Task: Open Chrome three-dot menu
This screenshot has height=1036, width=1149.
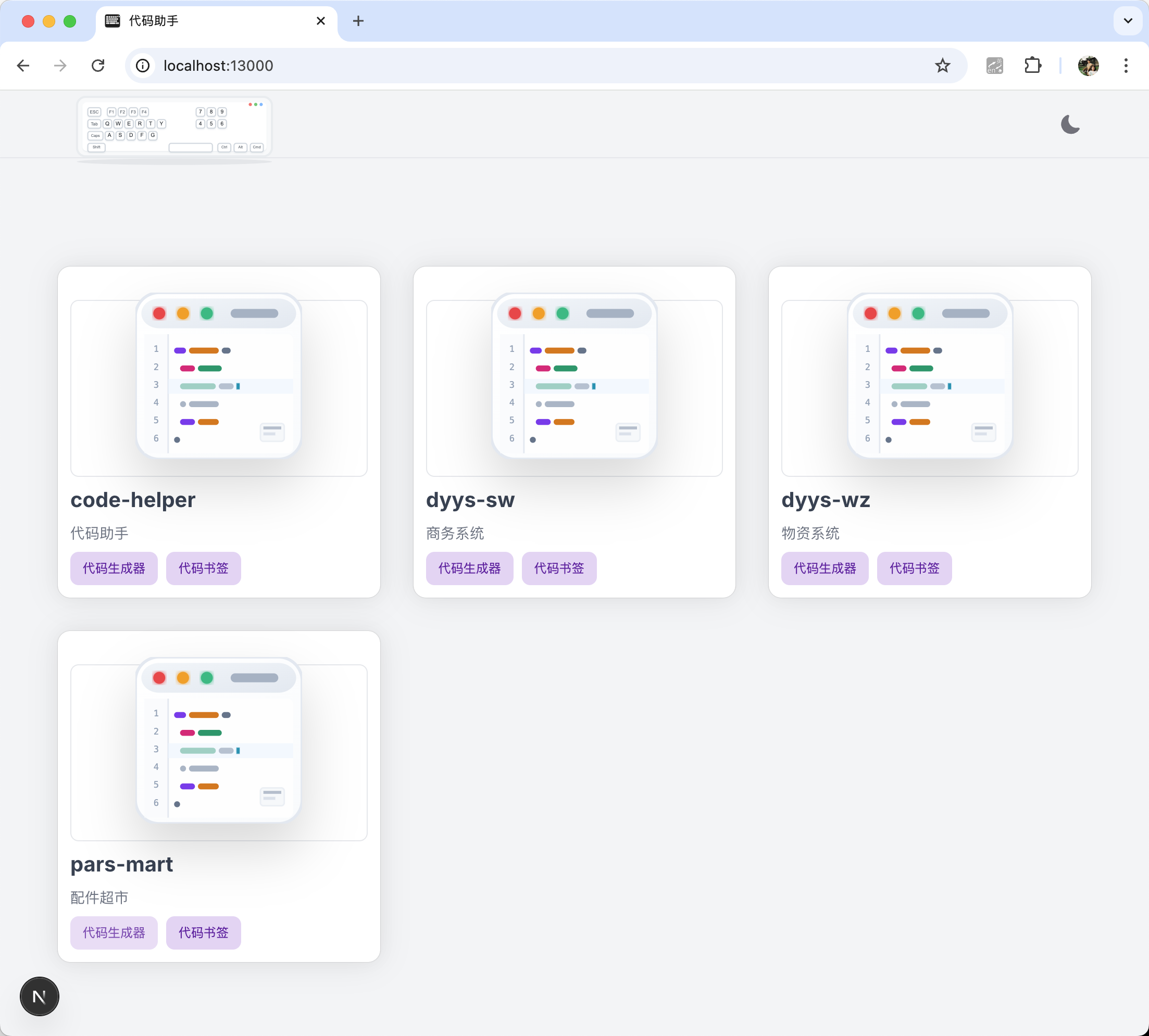Action: click(x=1126, y=66)
